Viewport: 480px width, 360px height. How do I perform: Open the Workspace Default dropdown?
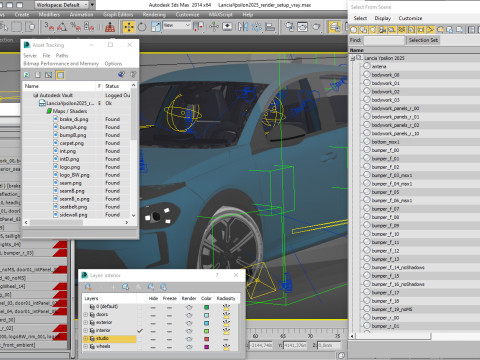(61, 5)
